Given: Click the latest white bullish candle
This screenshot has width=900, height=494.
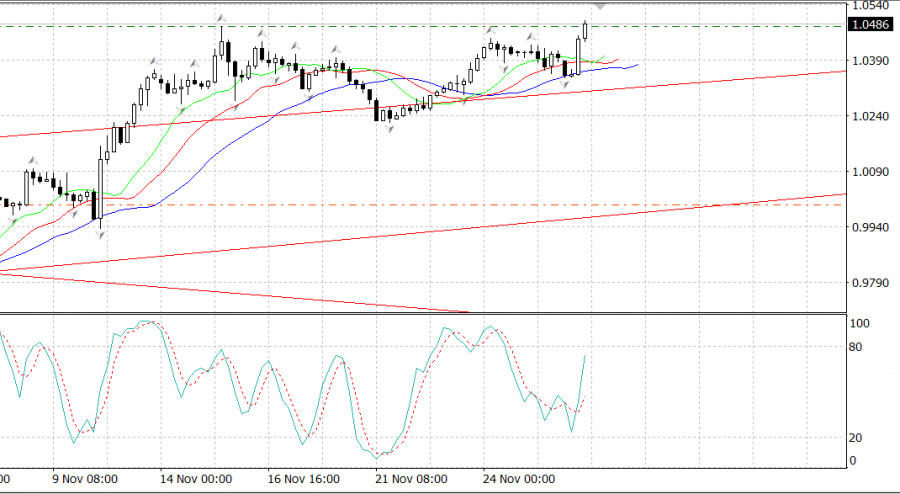Looking at the screenshot, I should coord(585,29).
